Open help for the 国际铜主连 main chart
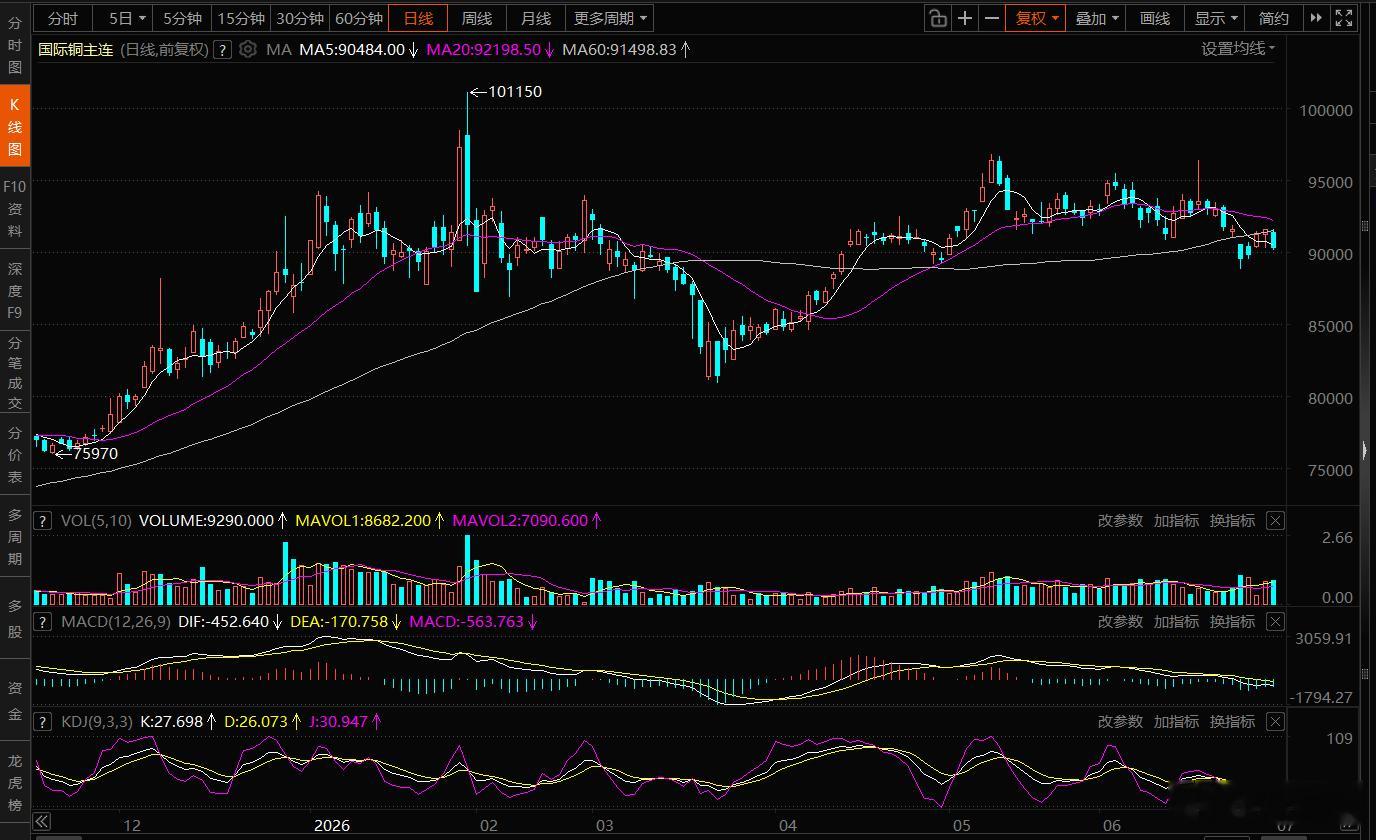This screenshot has width=1376, height=840. 222,49
